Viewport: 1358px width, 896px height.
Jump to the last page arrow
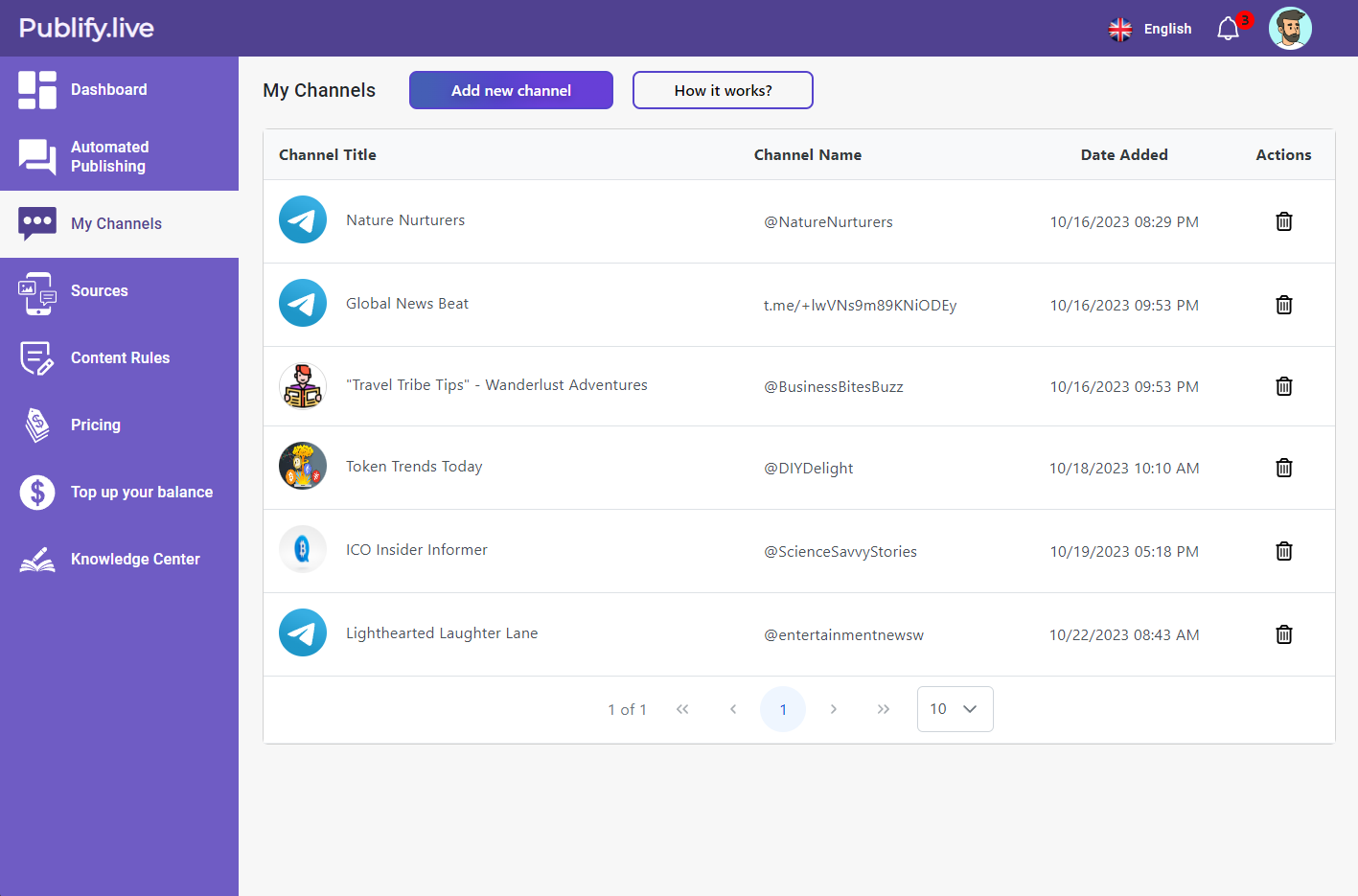point(883,709)
